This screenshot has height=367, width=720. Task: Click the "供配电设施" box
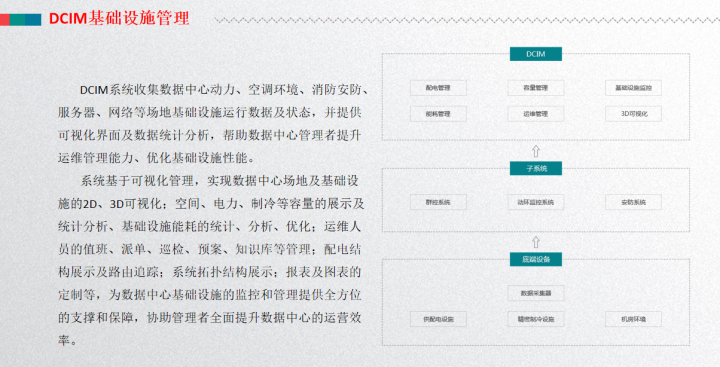click(x=438, y=319)
